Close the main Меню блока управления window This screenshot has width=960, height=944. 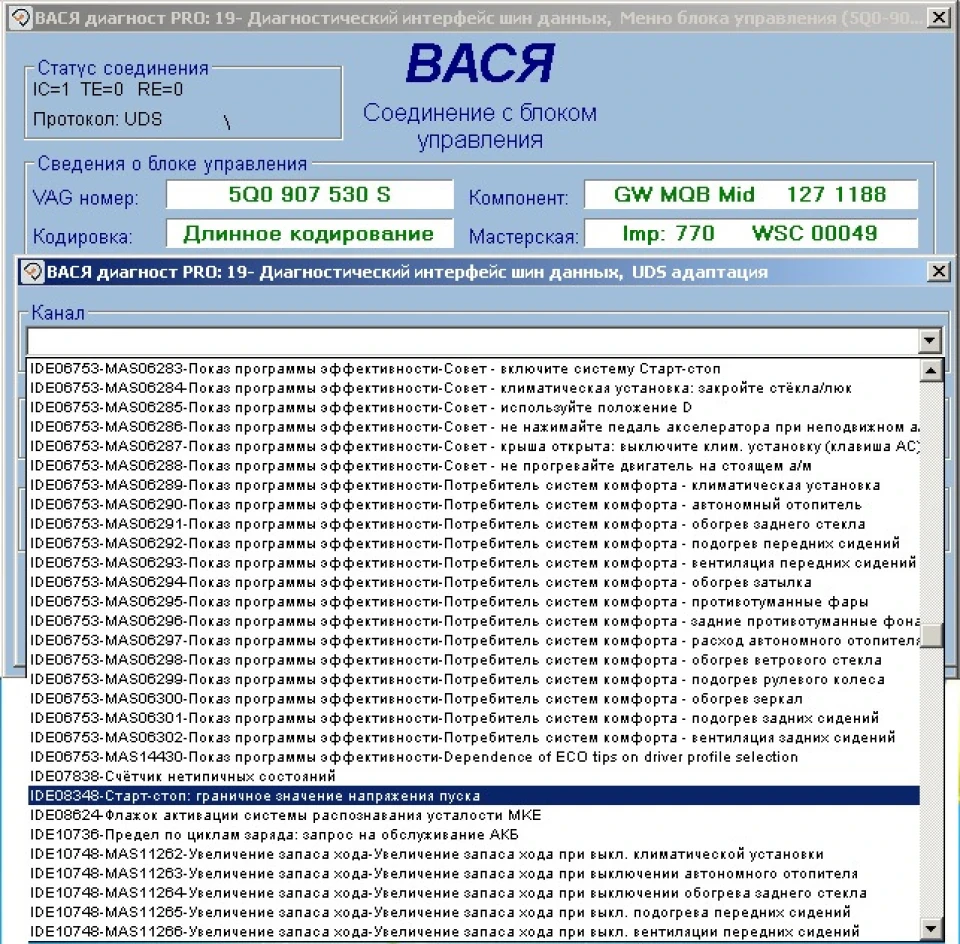[x=938, y=18]
